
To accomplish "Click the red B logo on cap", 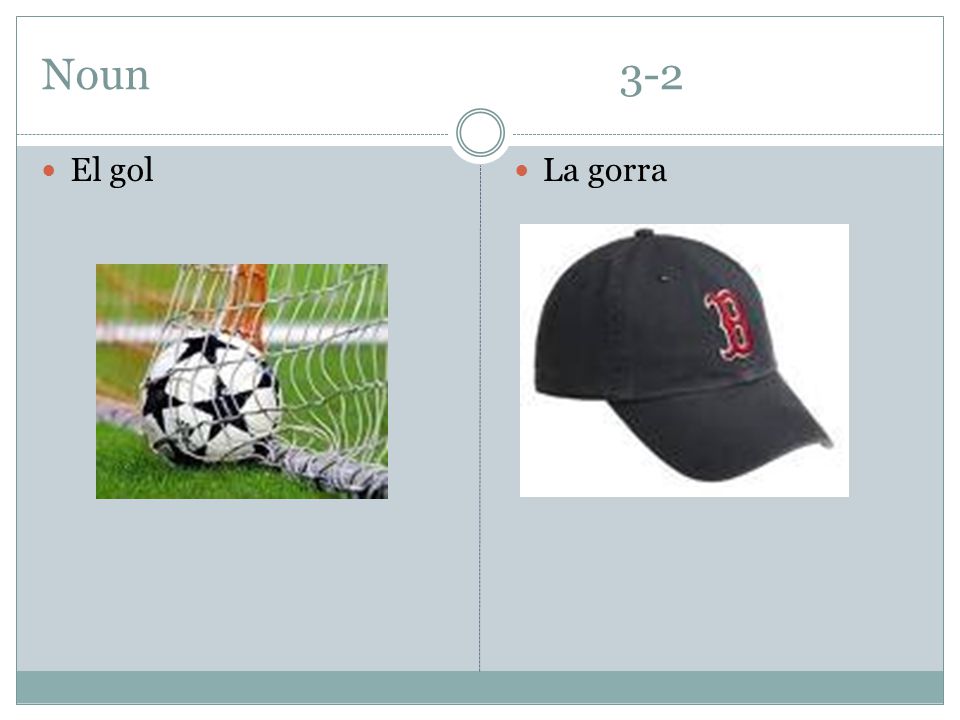I will pyautogui.click(x=732, y=324).
